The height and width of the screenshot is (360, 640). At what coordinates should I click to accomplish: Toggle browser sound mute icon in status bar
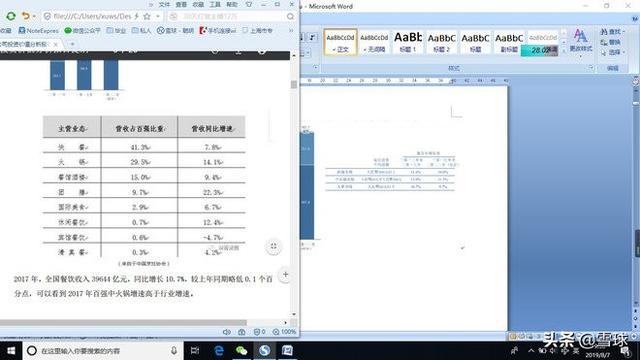[x=227, y=332]
